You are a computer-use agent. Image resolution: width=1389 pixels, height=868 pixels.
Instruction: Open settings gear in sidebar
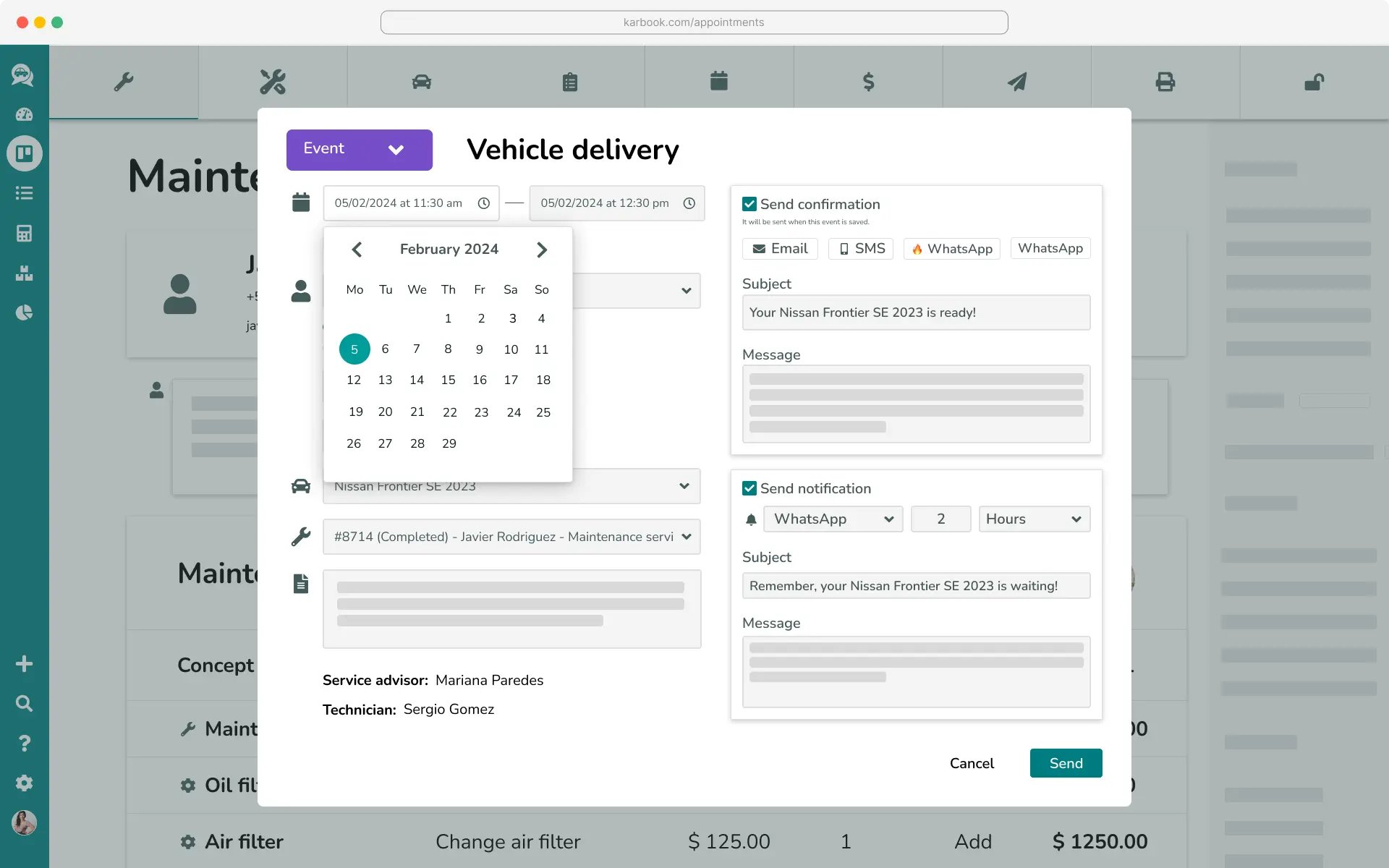(x=24, y=783)
